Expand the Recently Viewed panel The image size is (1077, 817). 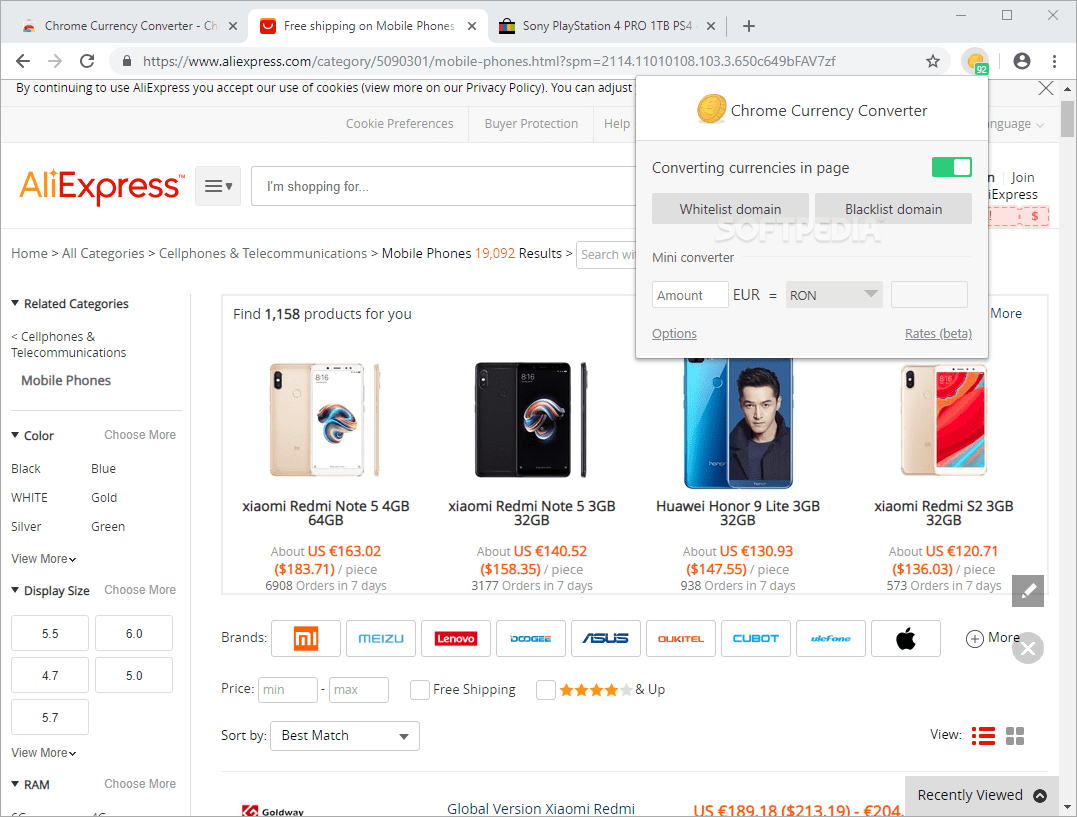[982, 795]
